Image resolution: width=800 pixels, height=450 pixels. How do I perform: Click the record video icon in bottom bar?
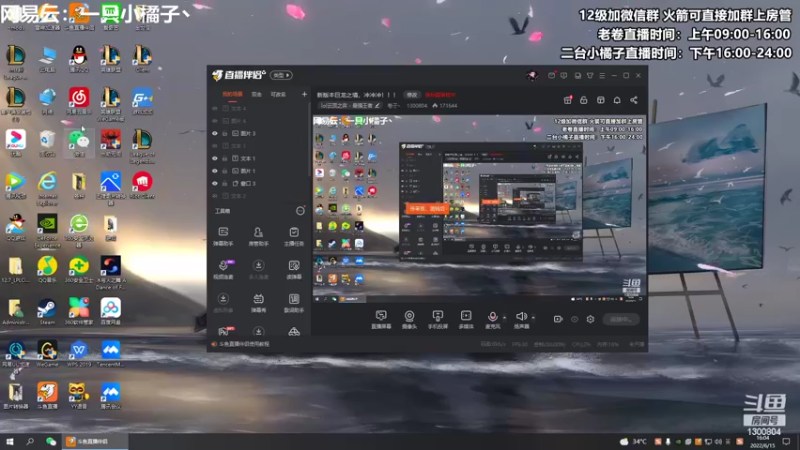point(558,319)
